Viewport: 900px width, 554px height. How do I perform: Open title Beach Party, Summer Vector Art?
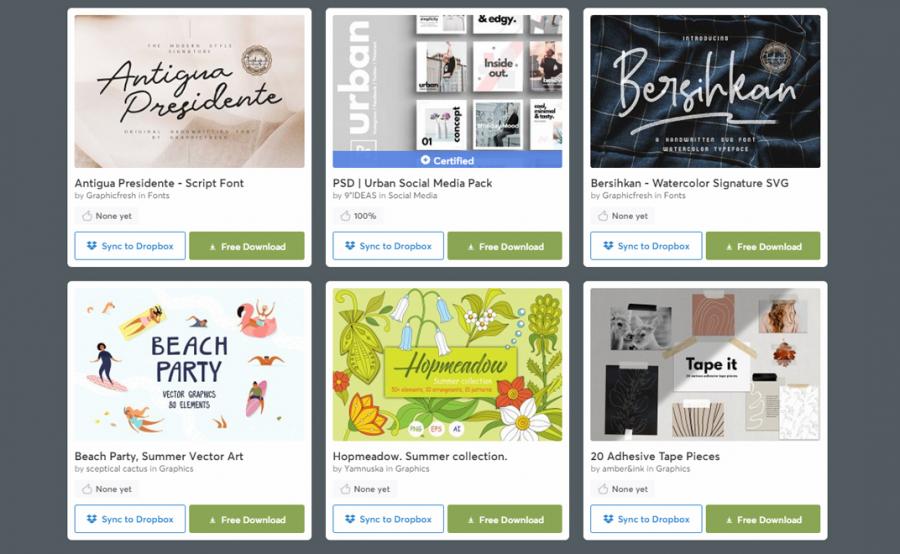[159, 456]
